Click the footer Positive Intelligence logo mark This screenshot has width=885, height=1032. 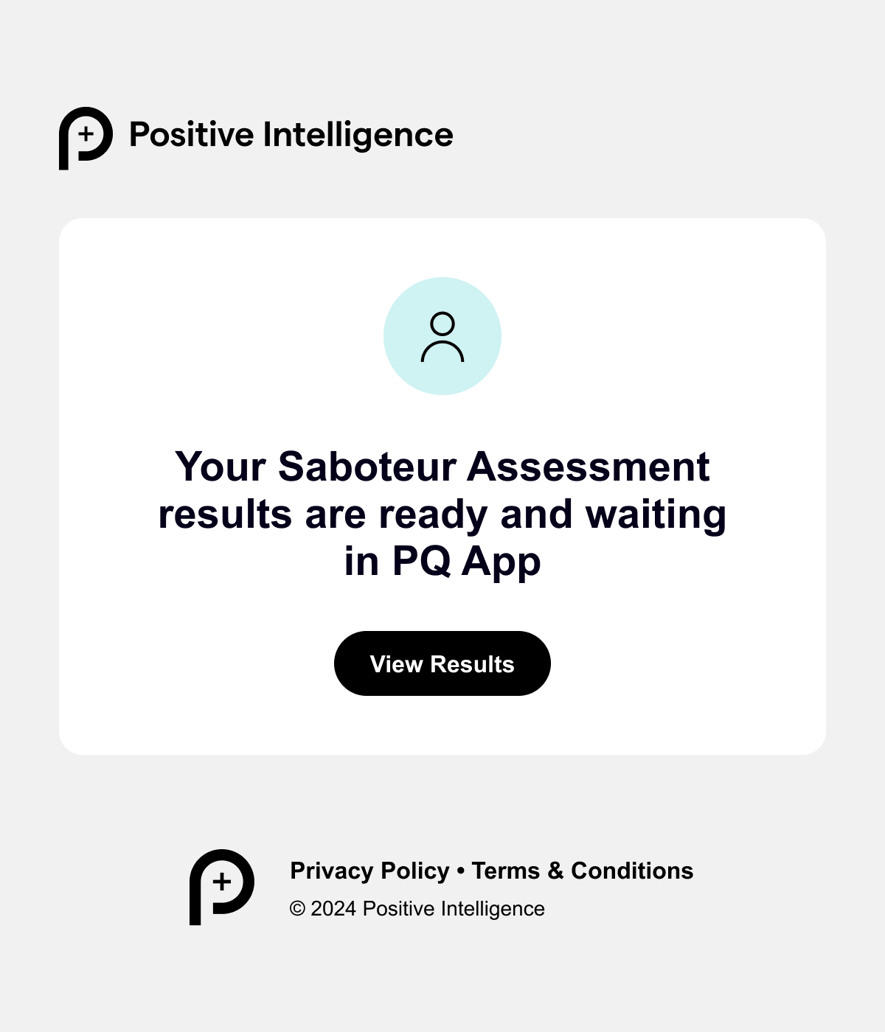coord(220,888)
